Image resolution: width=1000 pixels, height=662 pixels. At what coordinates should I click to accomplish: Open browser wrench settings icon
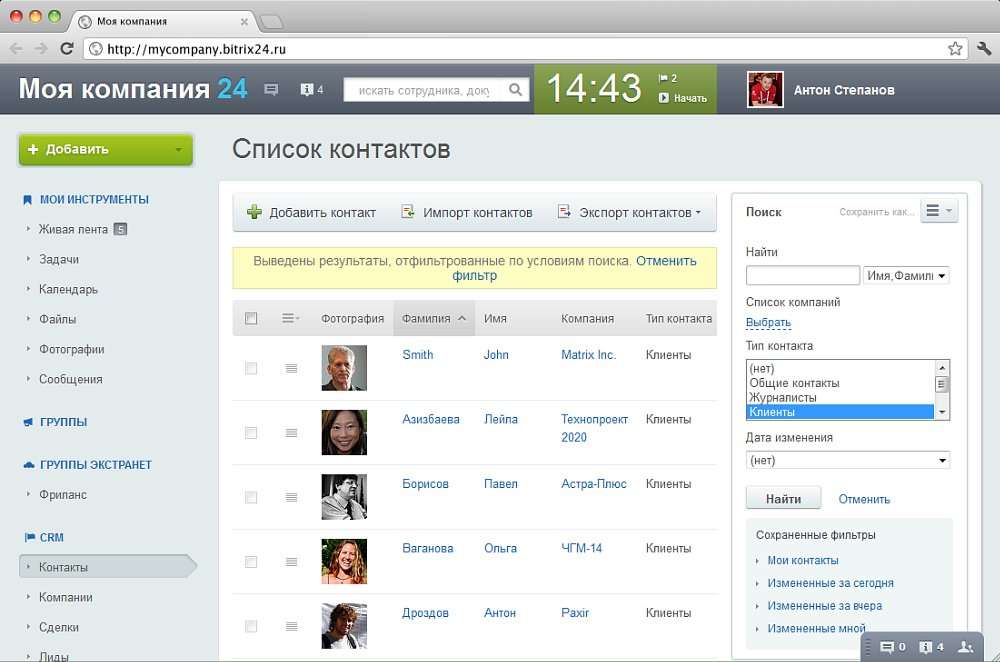(983, 48)
